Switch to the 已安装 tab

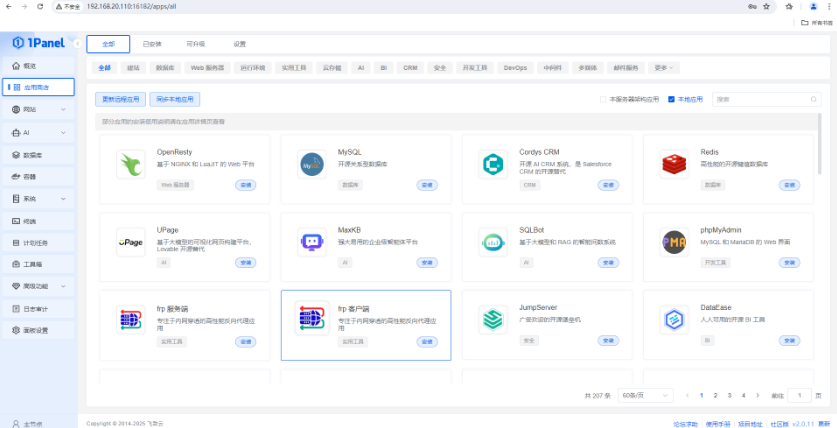click(152, 44)
